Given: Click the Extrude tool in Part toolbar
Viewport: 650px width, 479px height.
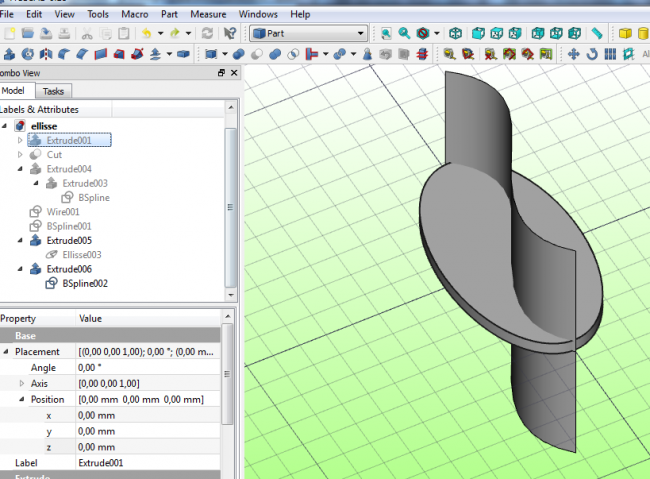Looking at the screenshot, I should [x=10, y=53].
